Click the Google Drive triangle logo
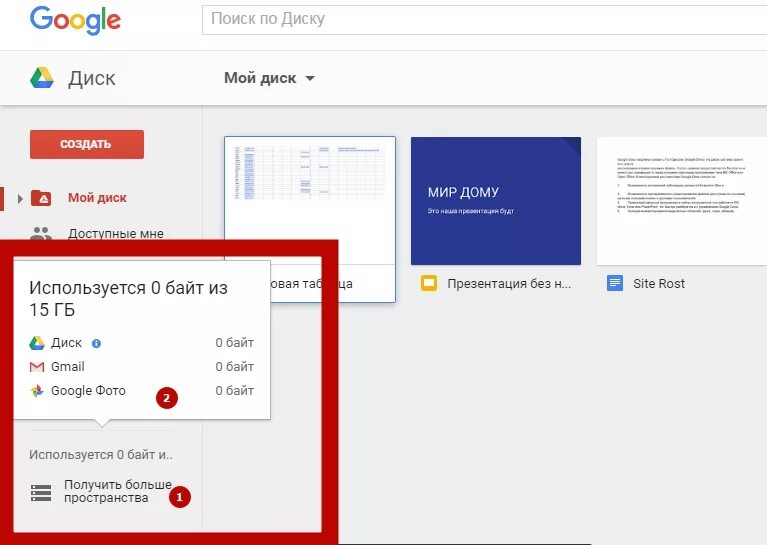The height and width of the screenshot is (545, 767). (x=42, y=78)
